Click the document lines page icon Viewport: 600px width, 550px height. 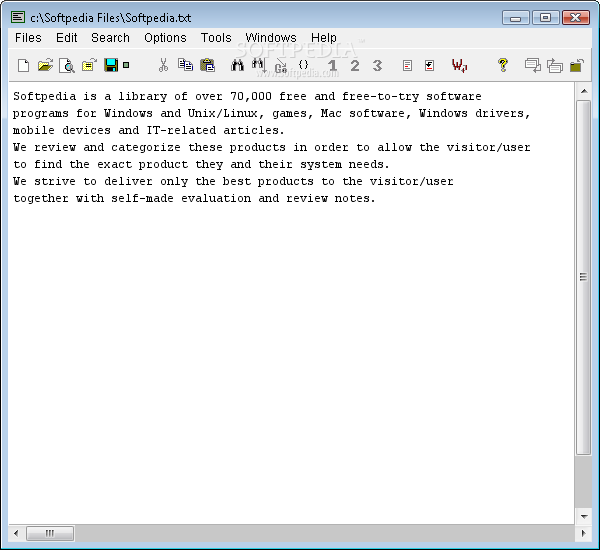click(x=408, y=66)
